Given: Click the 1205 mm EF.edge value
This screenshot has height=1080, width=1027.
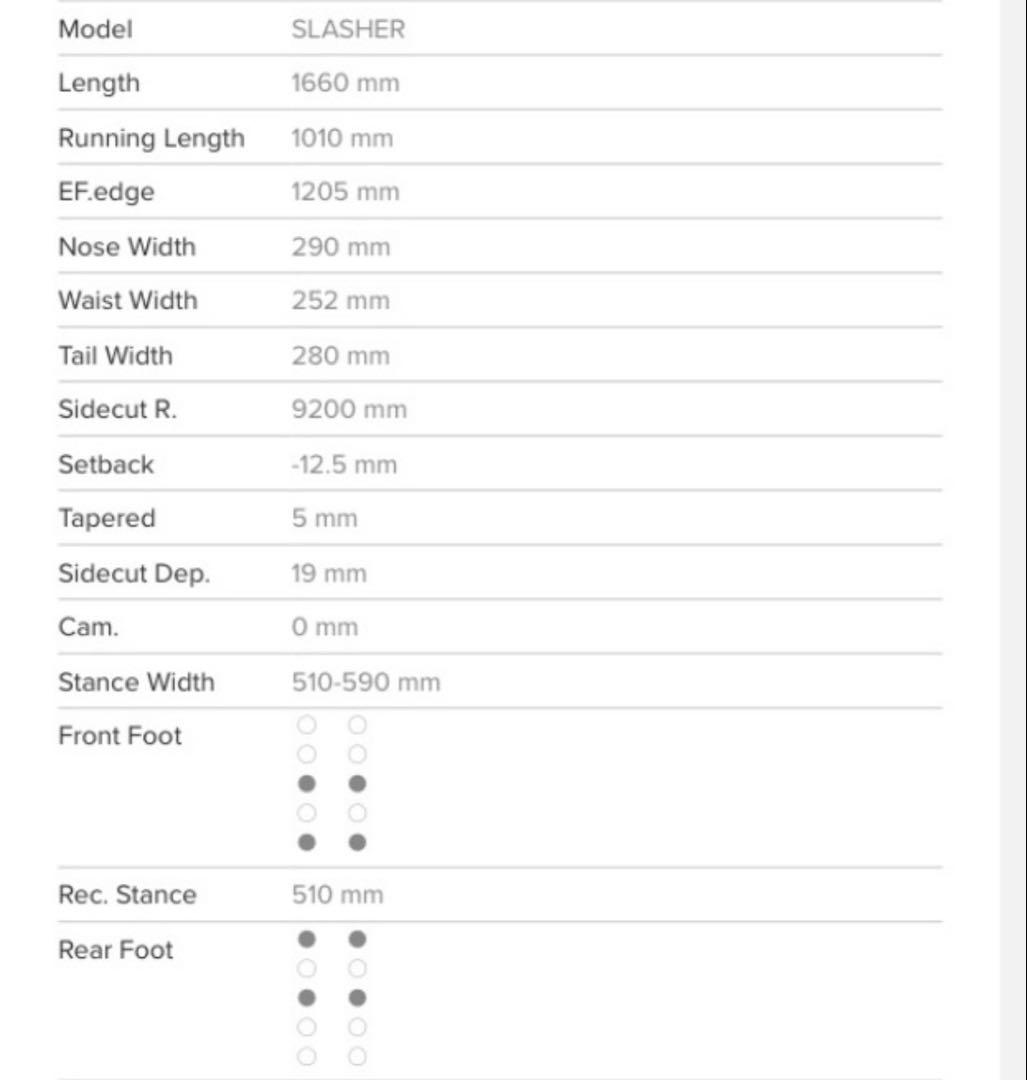Looking at the screenshot, I should [344, 192].
